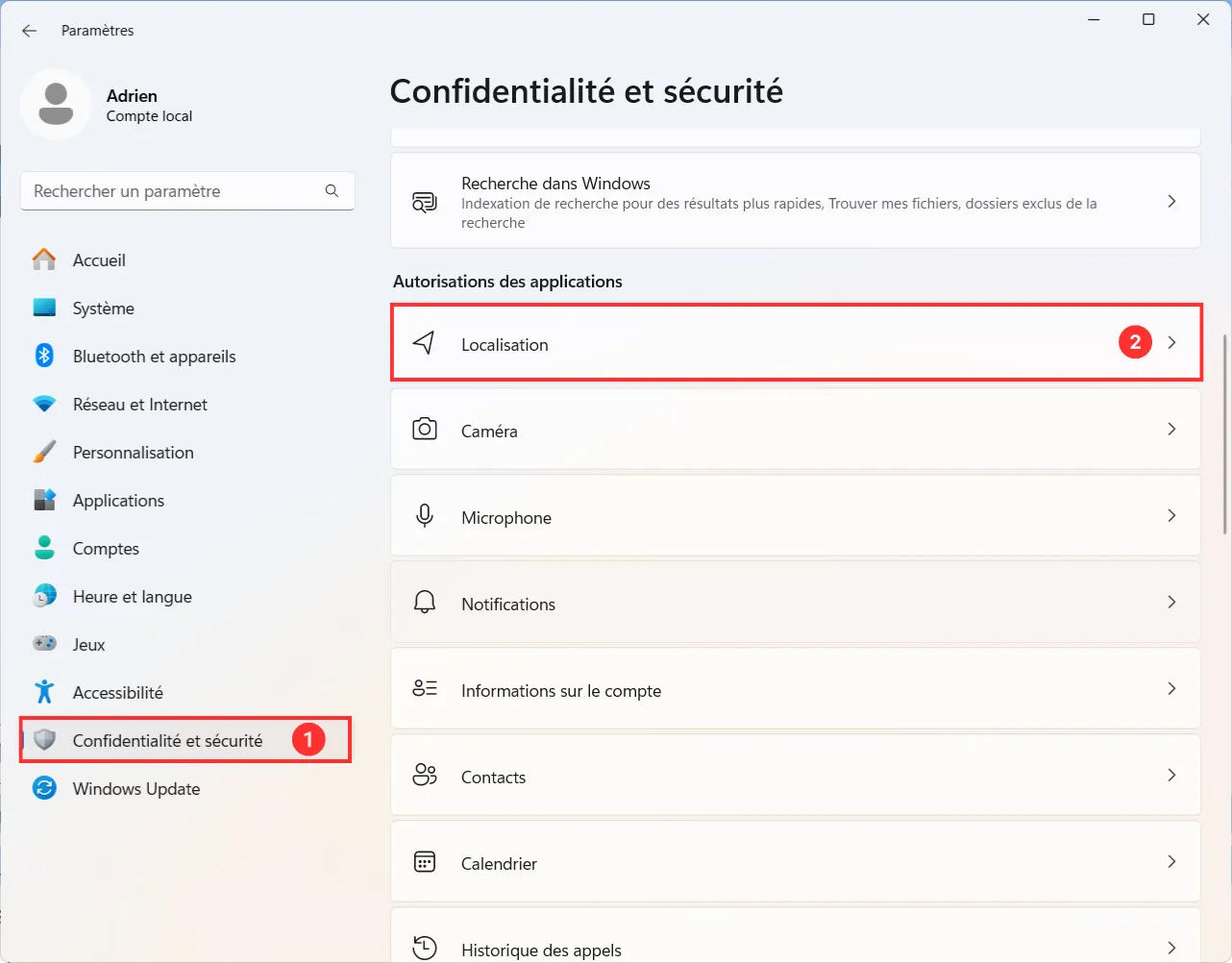This screenshot has width=1232, height=963.
Task: Click the Notifications bell icon
Action: tap(424, 602)
